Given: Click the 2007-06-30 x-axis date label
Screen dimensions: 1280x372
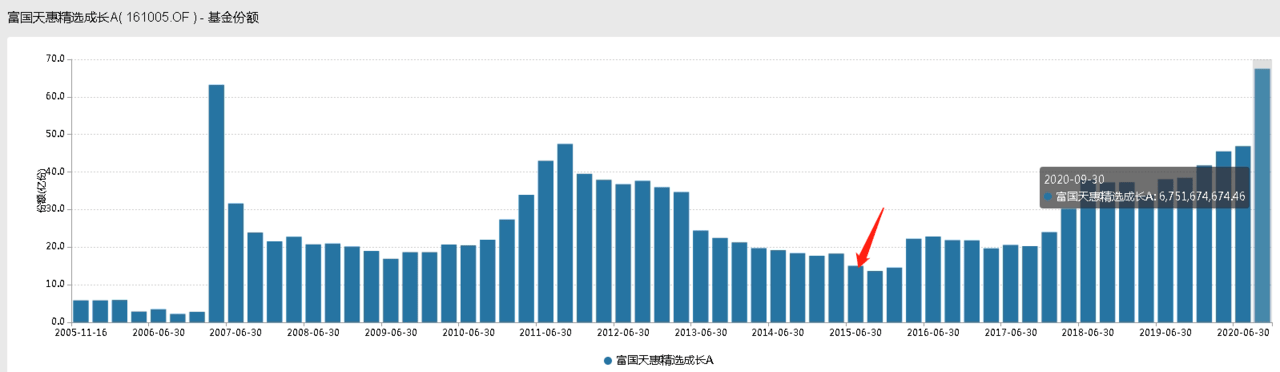Looking at the screenshot, I should [235, 333].
